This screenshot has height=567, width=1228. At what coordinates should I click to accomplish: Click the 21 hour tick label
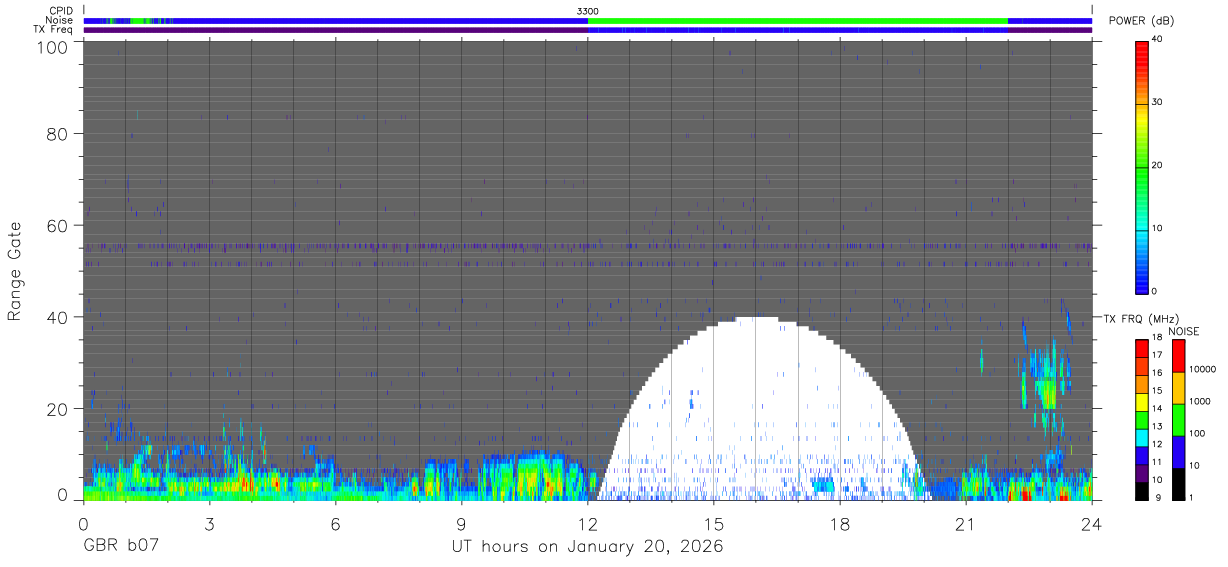[965, 524]
